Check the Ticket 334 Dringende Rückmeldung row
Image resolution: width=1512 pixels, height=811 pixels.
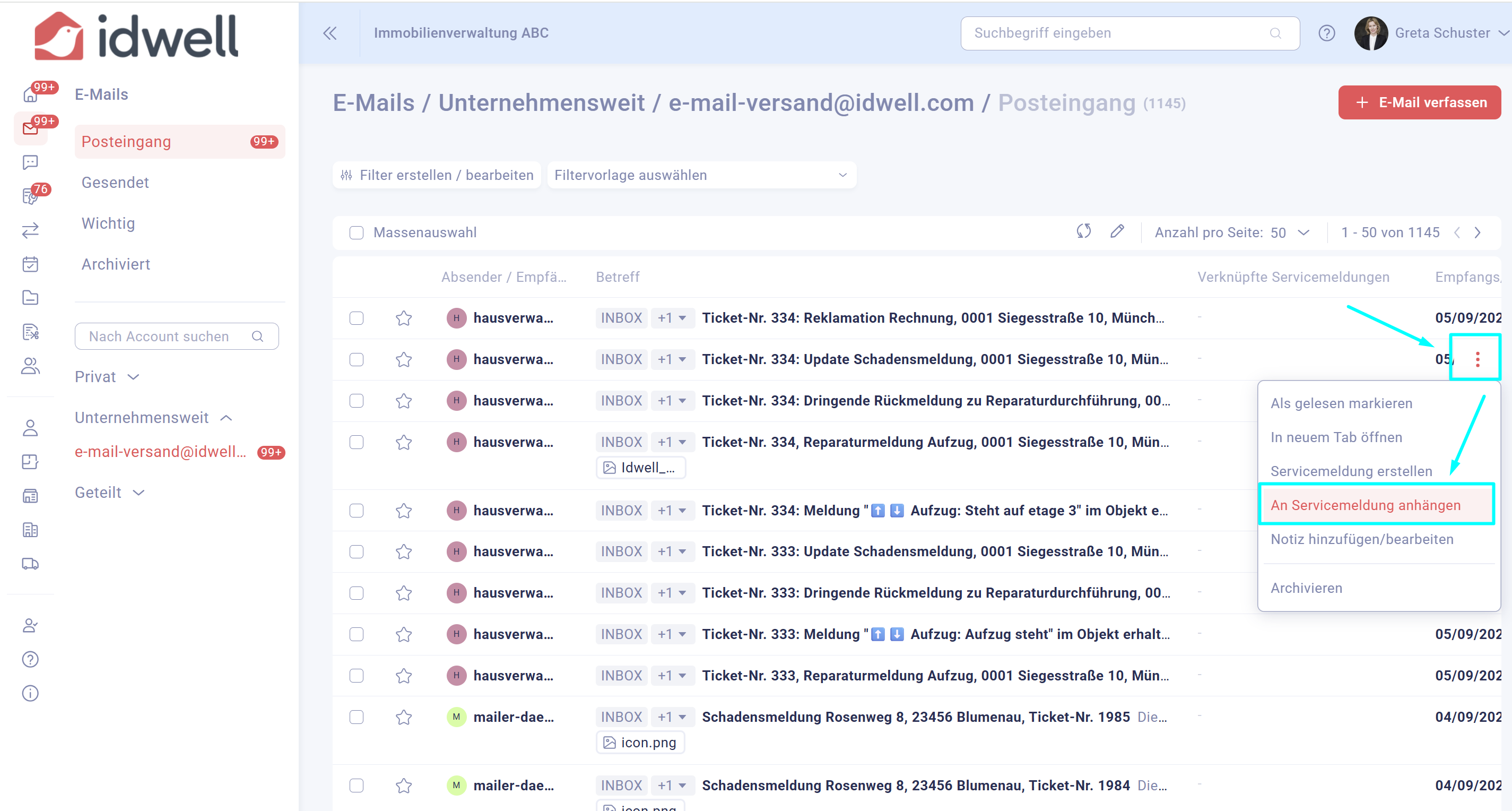click(357, 401)
